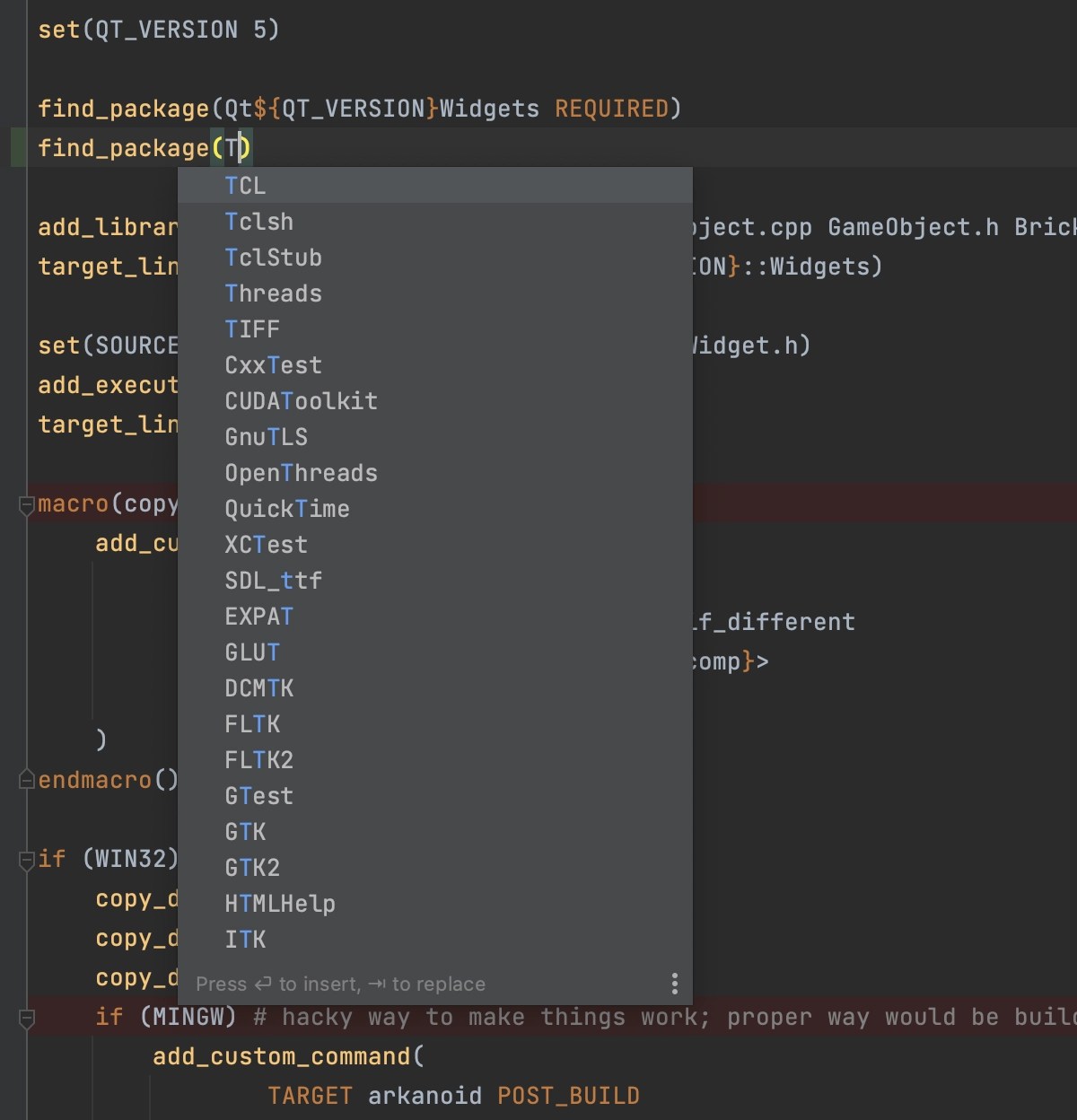Collapse the macro(copy...) code block in gutter
The height and width of the screenshot is (1120, 1077).
point(25,504)
